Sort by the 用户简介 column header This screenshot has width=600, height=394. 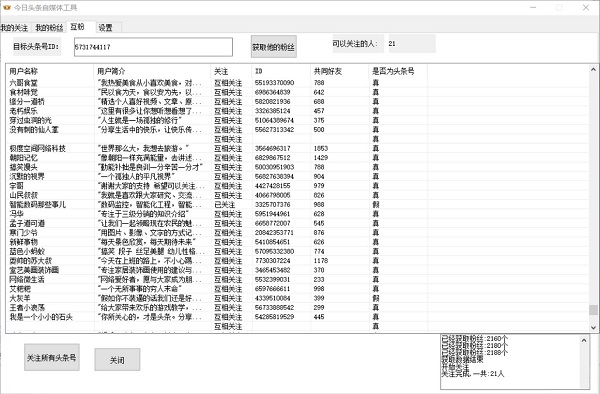pyautogui.click(x=152, y=71)
